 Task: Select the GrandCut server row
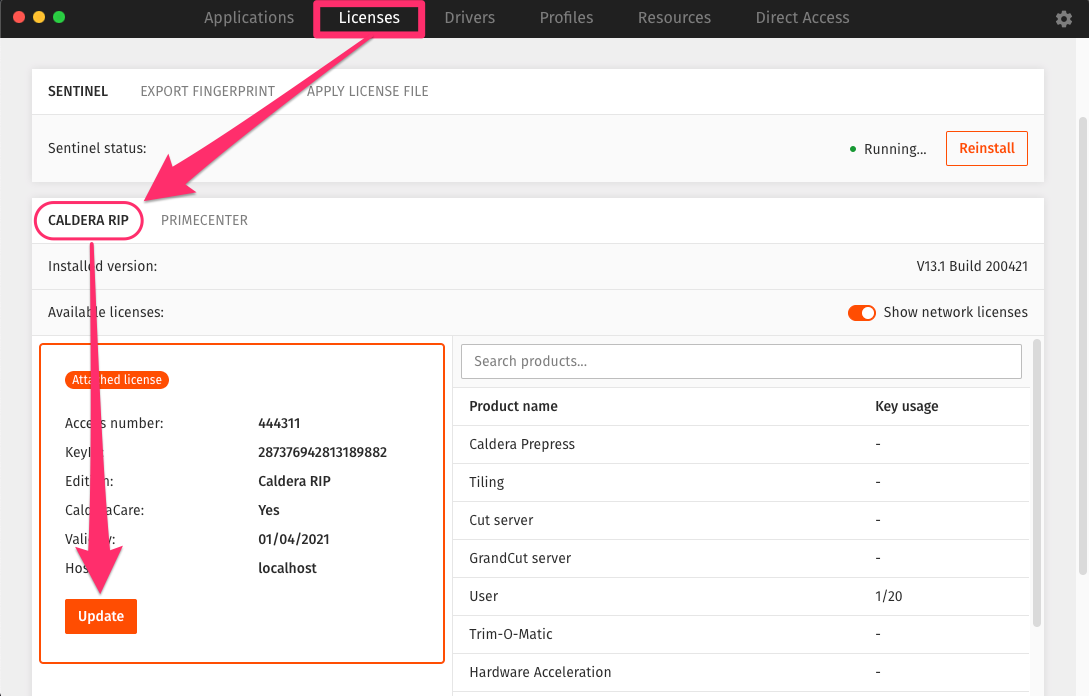pos(741,558)
